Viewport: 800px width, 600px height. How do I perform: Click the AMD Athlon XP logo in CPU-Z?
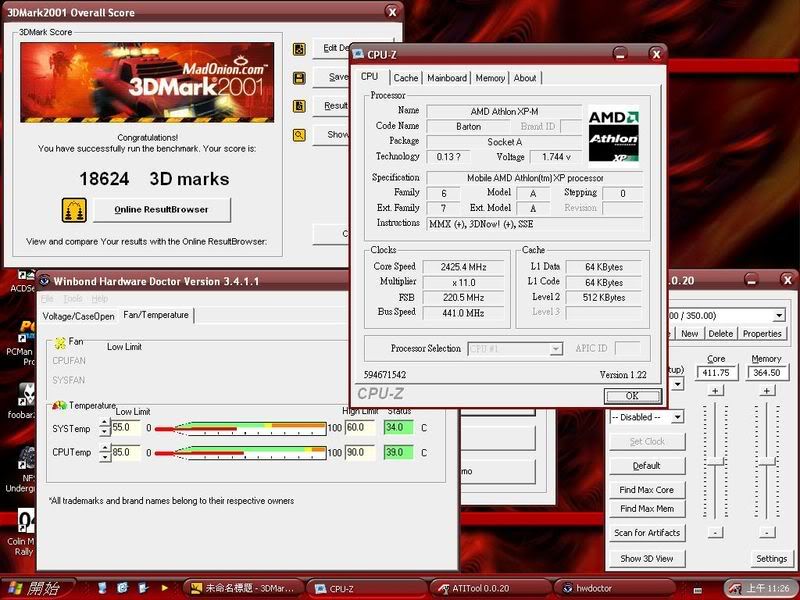tap(613, 136)
